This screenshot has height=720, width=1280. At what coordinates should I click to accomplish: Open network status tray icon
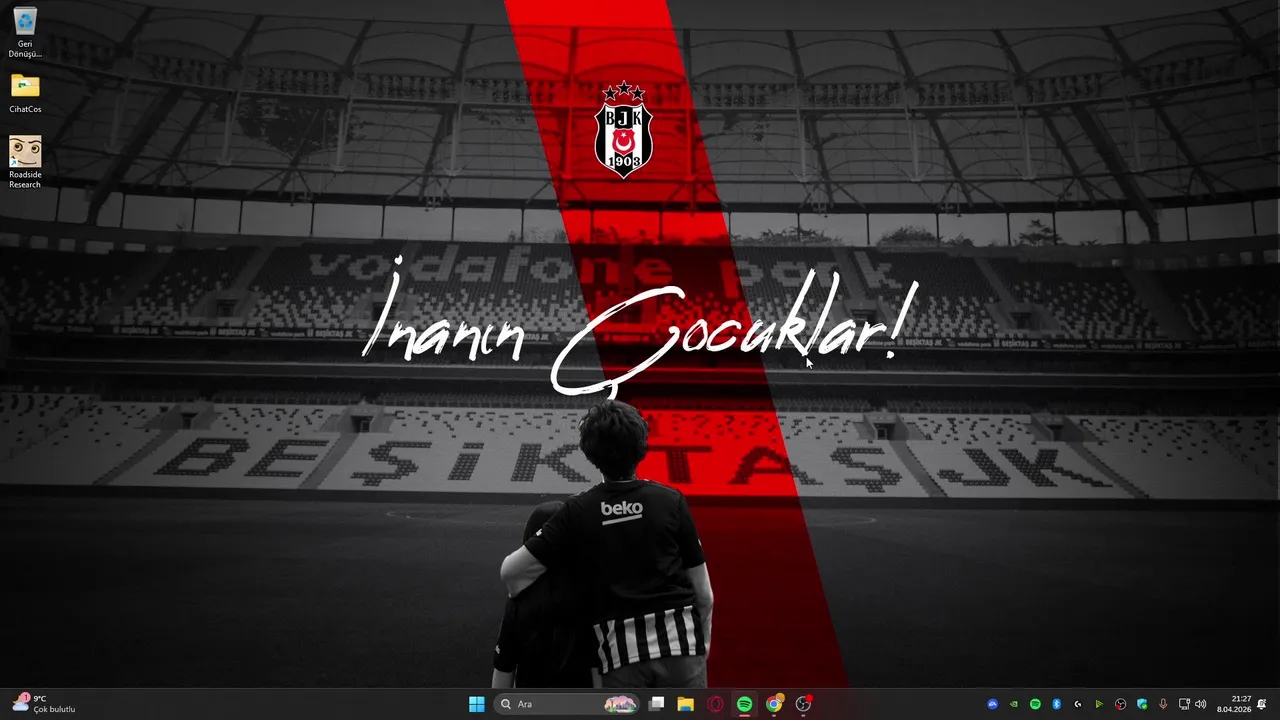(1184, 704)
